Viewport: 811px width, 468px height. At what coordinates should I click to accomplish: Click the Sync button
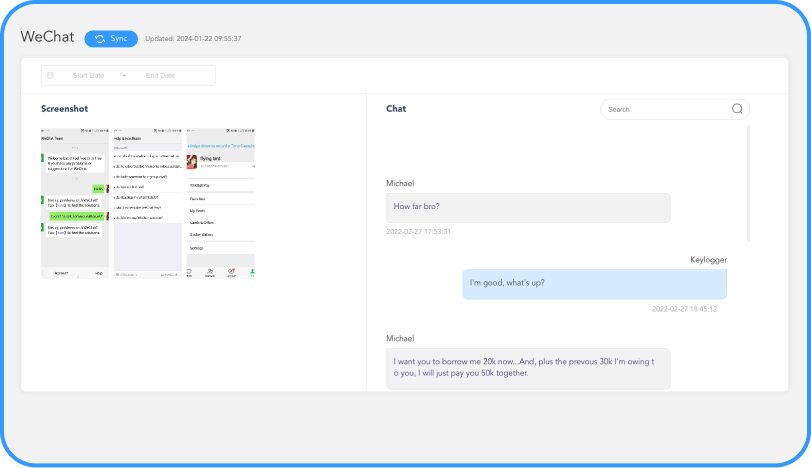111,38
